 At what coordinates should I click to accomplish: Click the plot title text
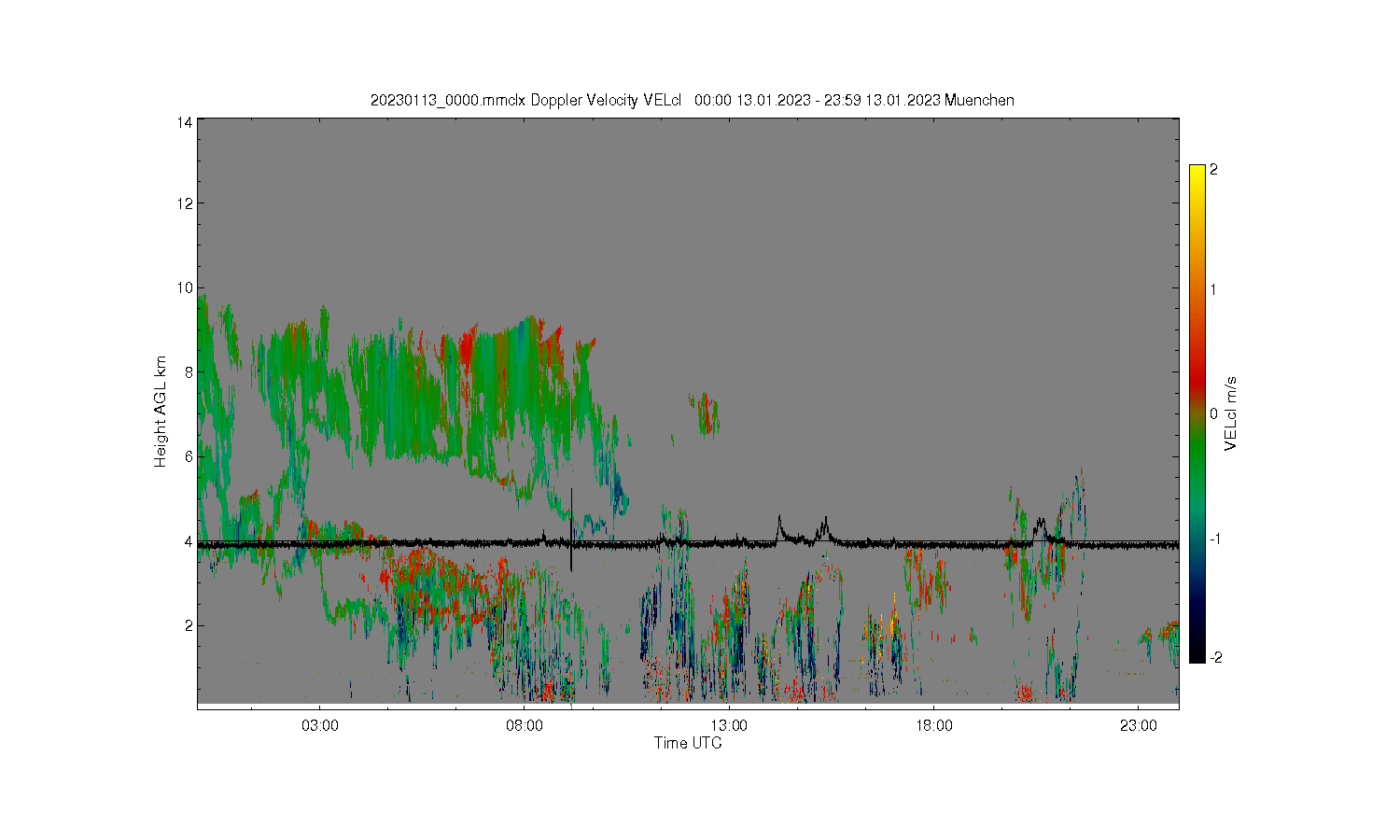pos(692,100)
